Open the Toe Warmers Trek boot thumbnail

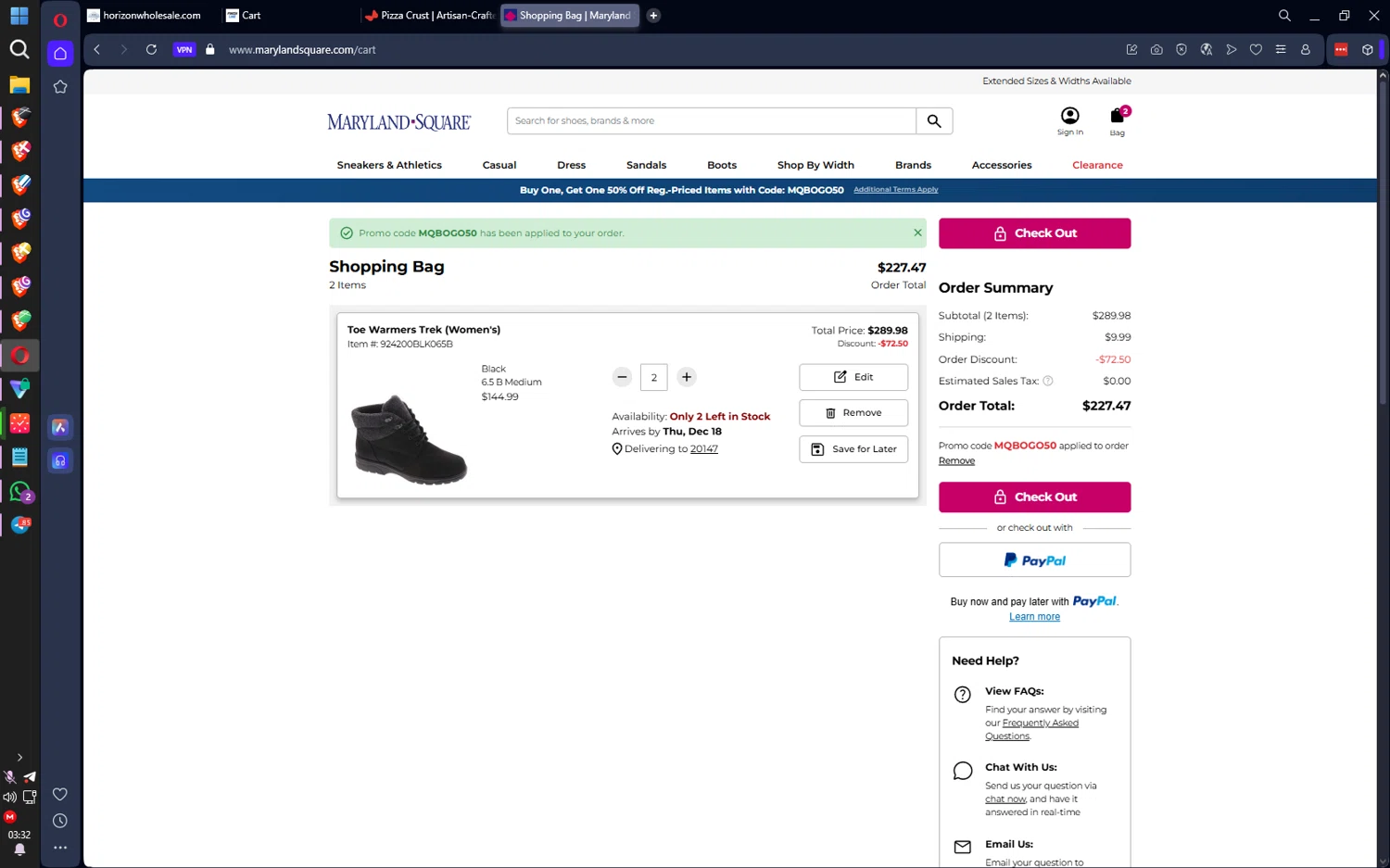409,440
